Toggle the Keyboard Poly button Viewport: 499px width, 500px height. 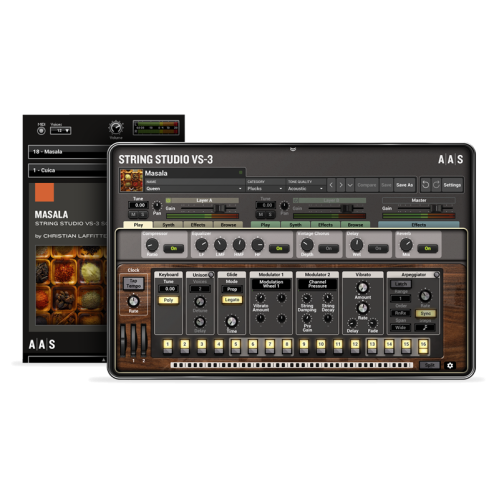coord(168,300)
